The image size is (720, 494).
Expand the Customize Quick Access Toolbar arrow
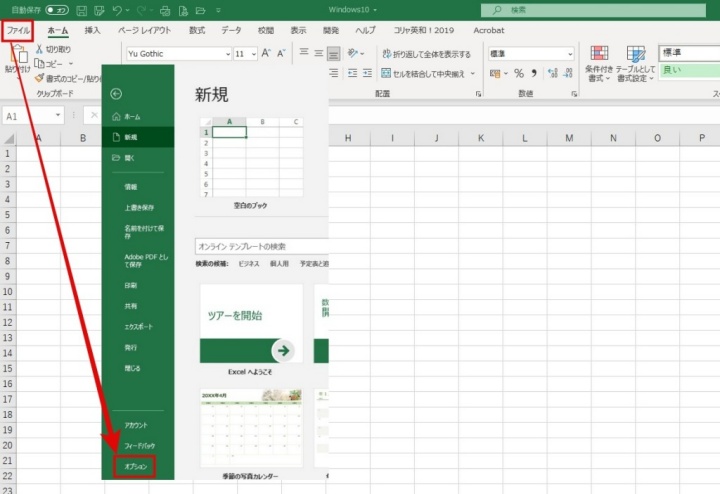[218, 10]
